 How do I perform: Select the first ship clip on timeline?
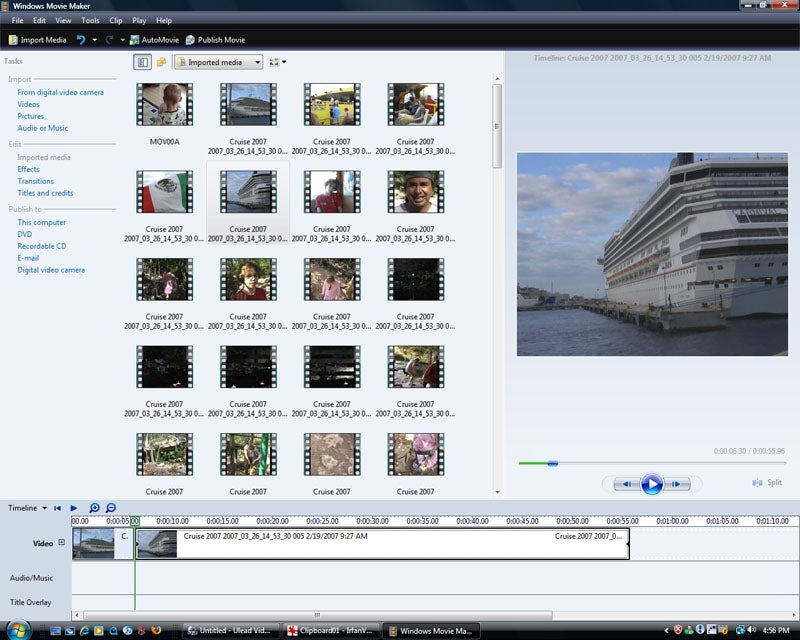pos(103,544)
